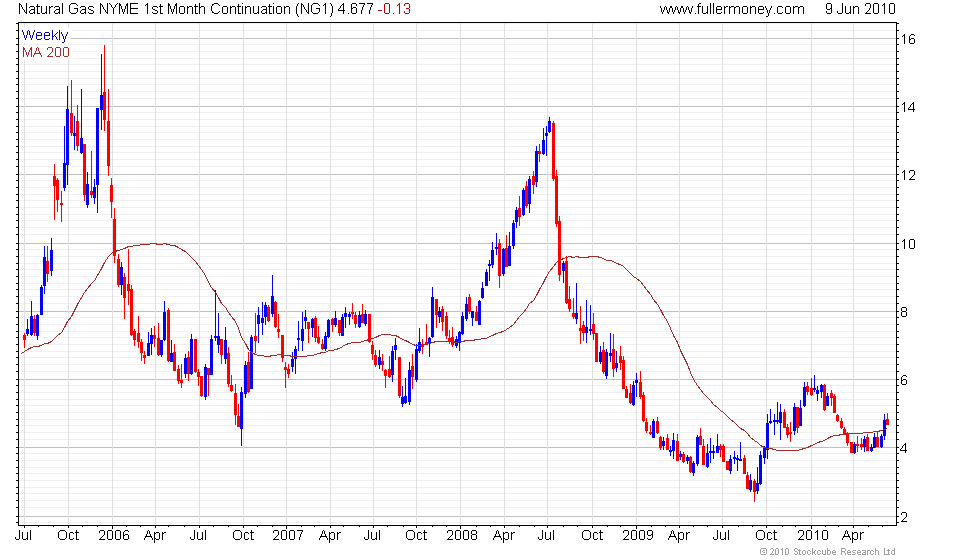The height and width of the screenshot is (560, 980).
Task: Click the 10 price level on y-axis
Action: click(x=909, y=244)
